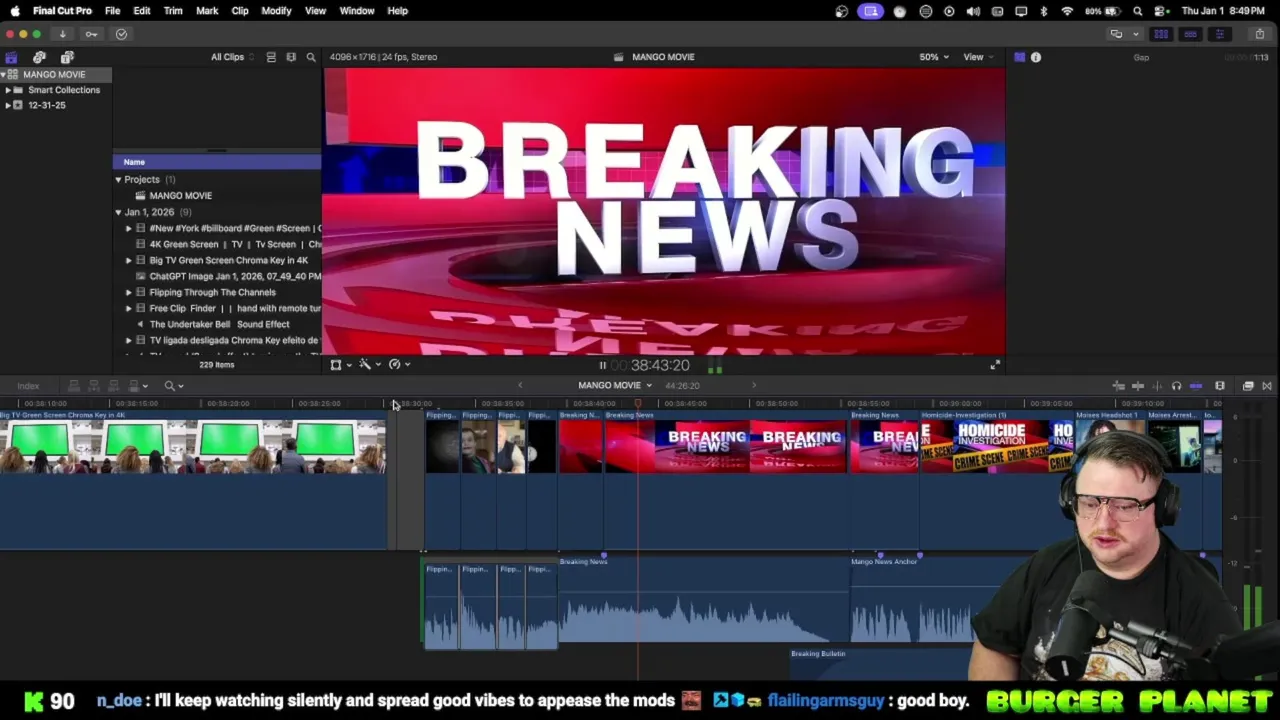Select the Info inspector tab icon

pyautogui.click(x=1036, y=57)
